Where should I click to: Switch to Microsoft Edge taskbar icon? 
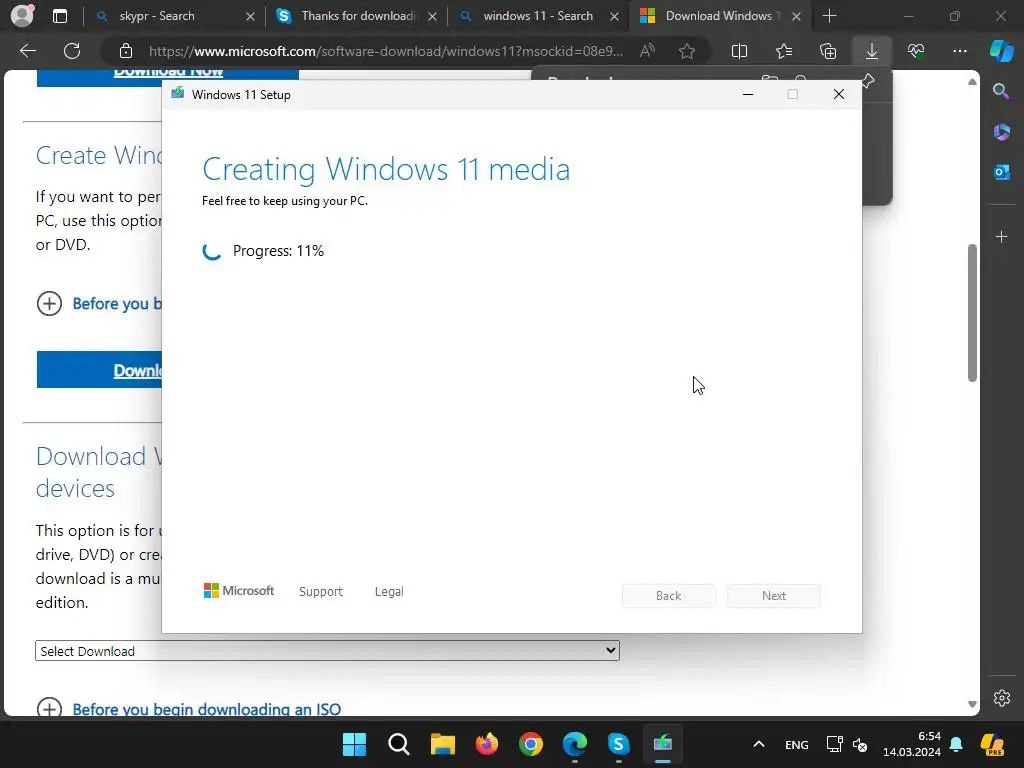[x=575, y=744]
